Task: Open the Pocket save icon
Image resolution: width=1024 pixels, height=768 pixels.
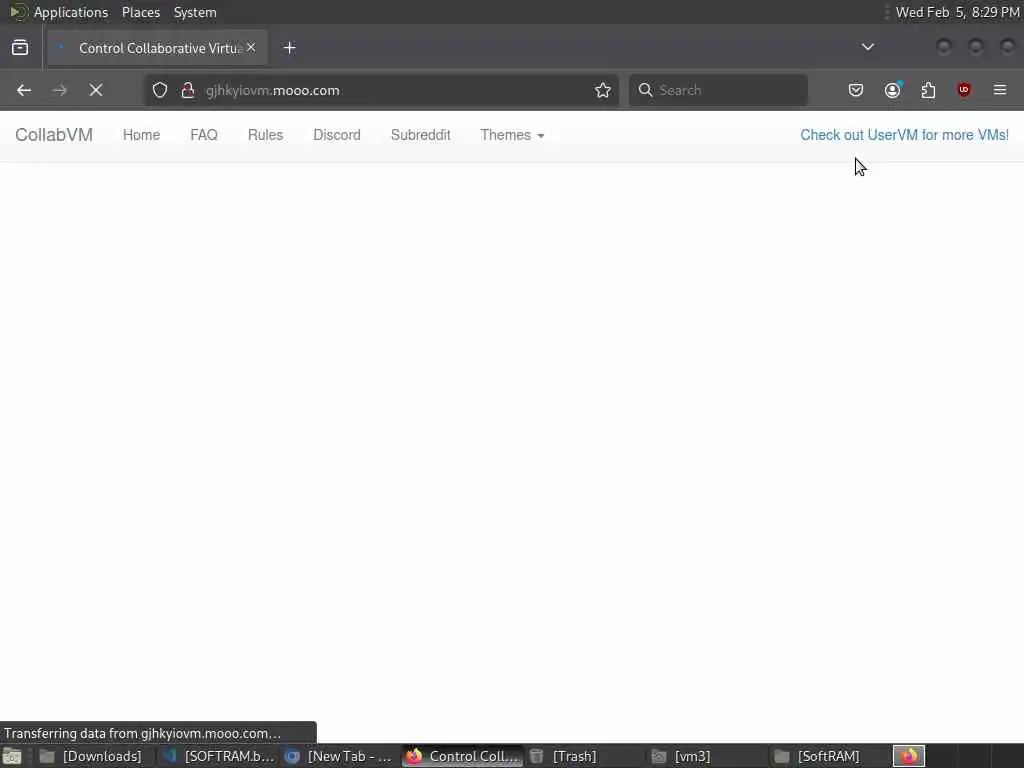Action: 856,90
